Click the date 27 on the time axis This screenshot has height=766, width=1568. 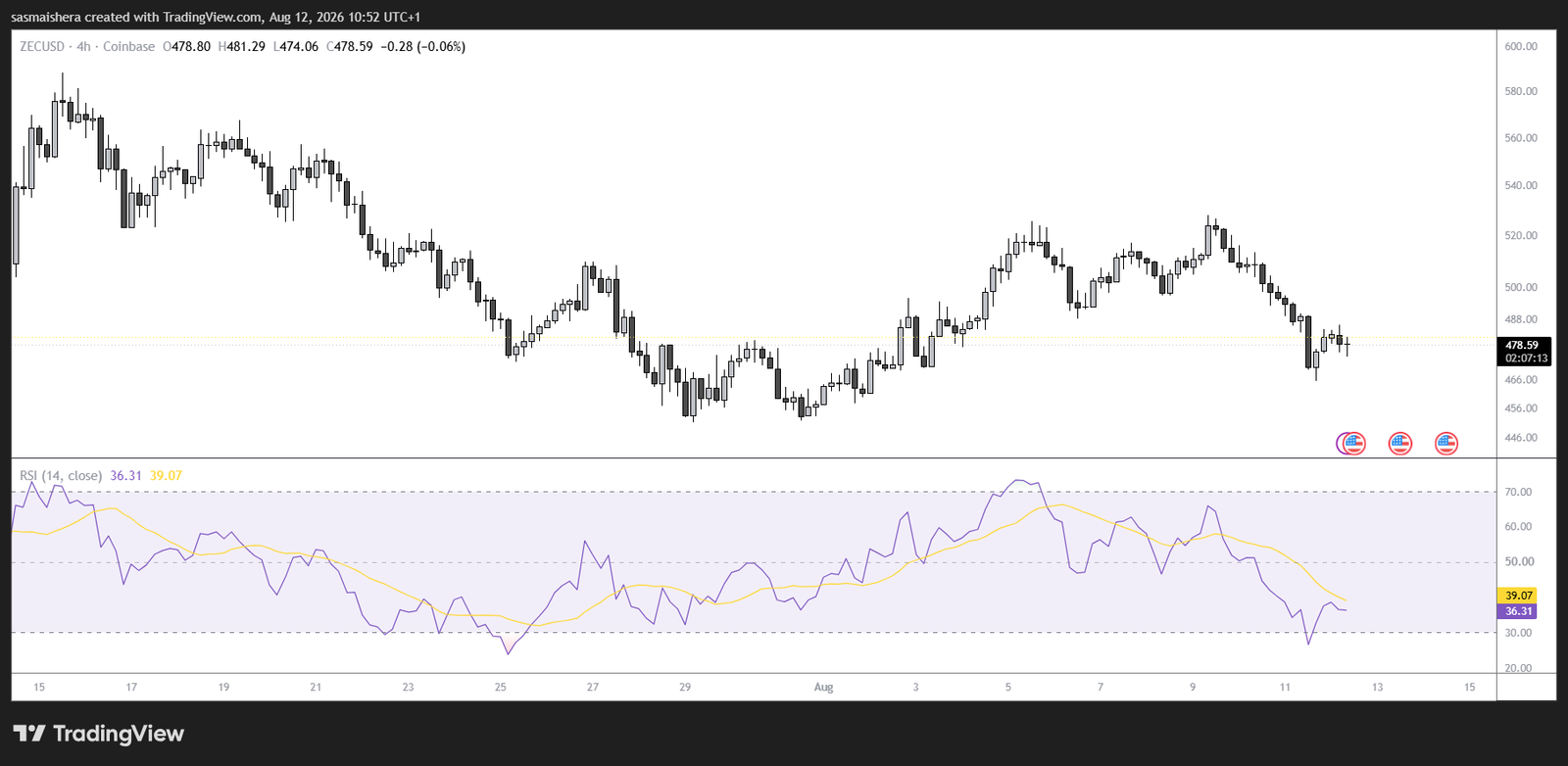coord(593,687)
